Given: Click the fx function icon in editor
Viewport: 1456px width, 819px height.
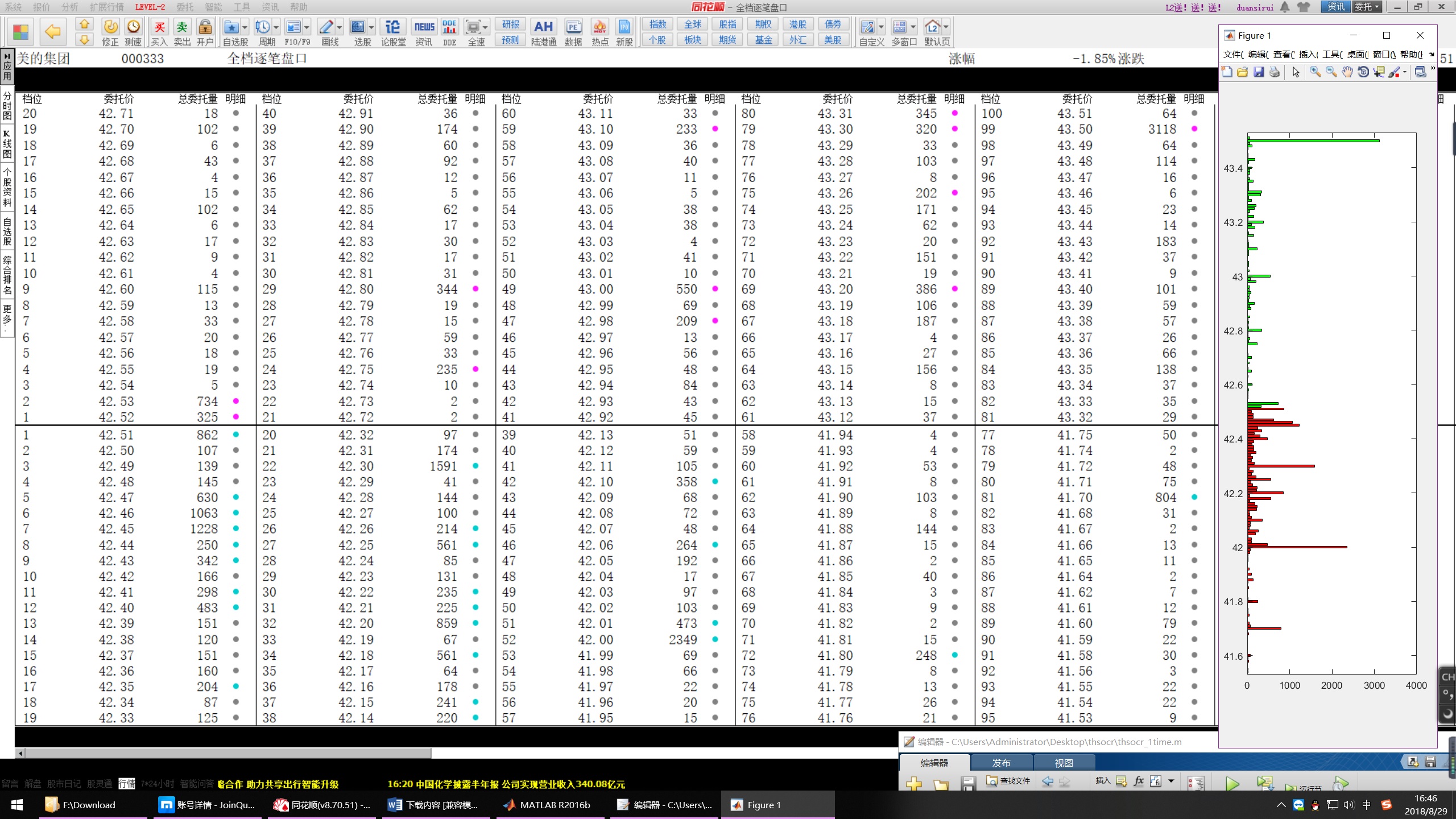Looking at the screenshot, I should point(1139,781).
